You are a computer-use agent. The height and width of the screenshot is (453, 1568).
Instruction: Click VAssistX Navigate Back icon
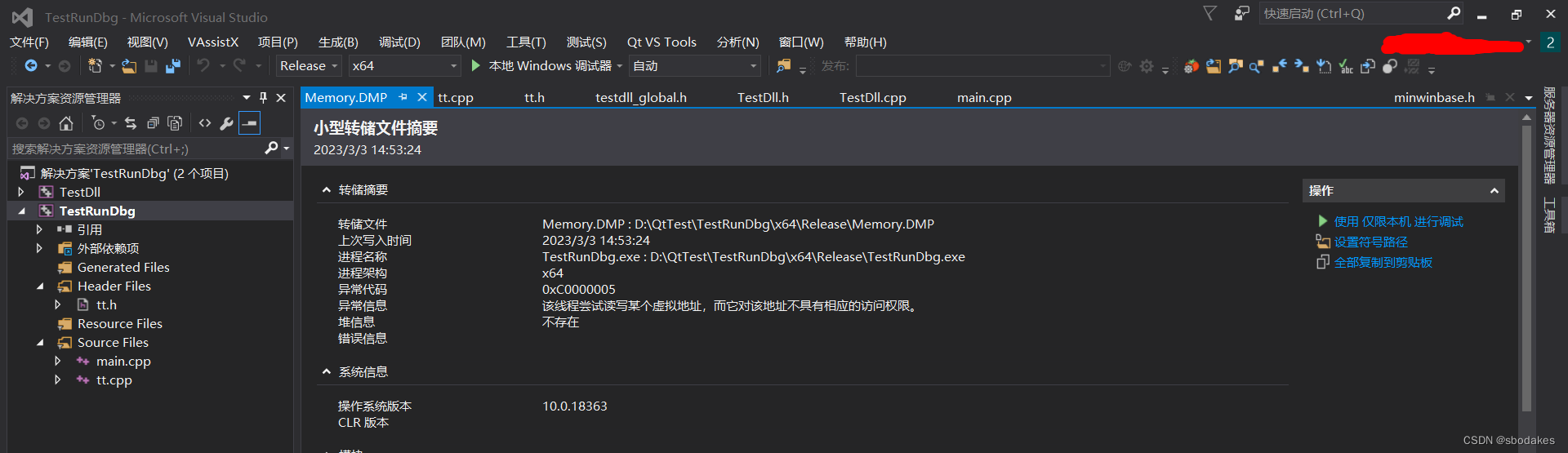click(1280, 66)
